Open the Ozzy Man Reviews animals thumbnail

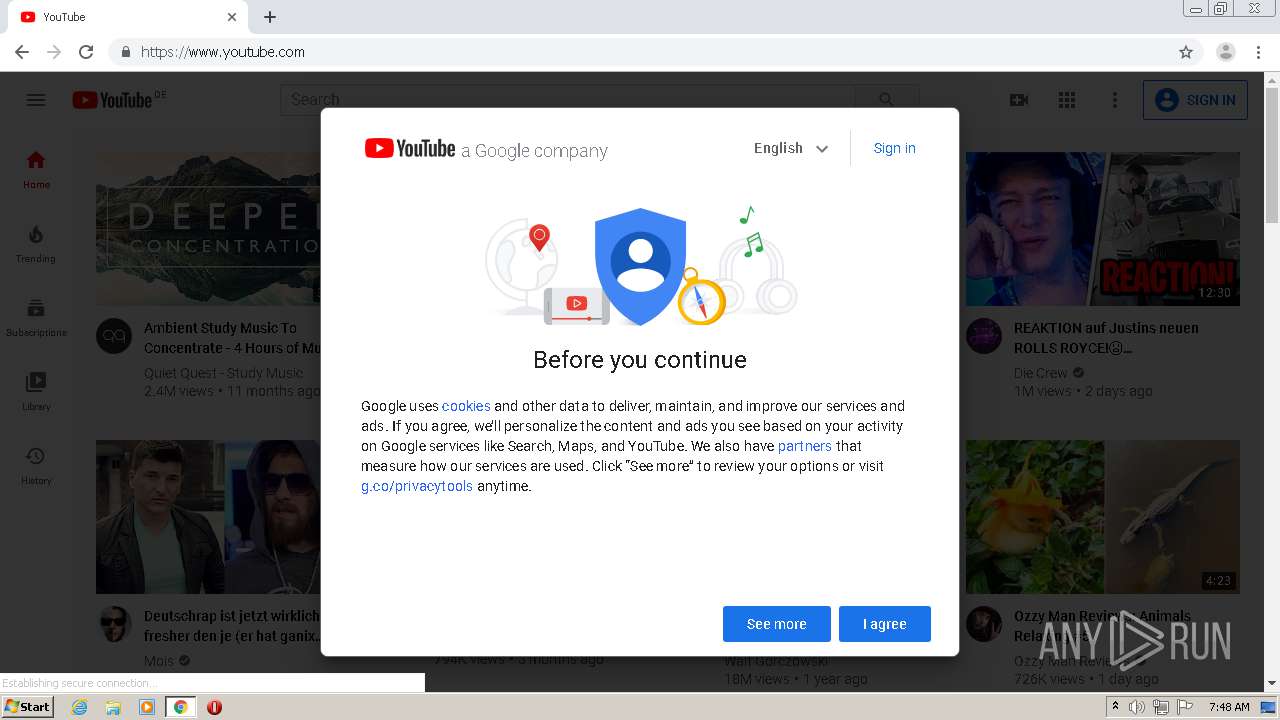click(x=1103, y=517)
